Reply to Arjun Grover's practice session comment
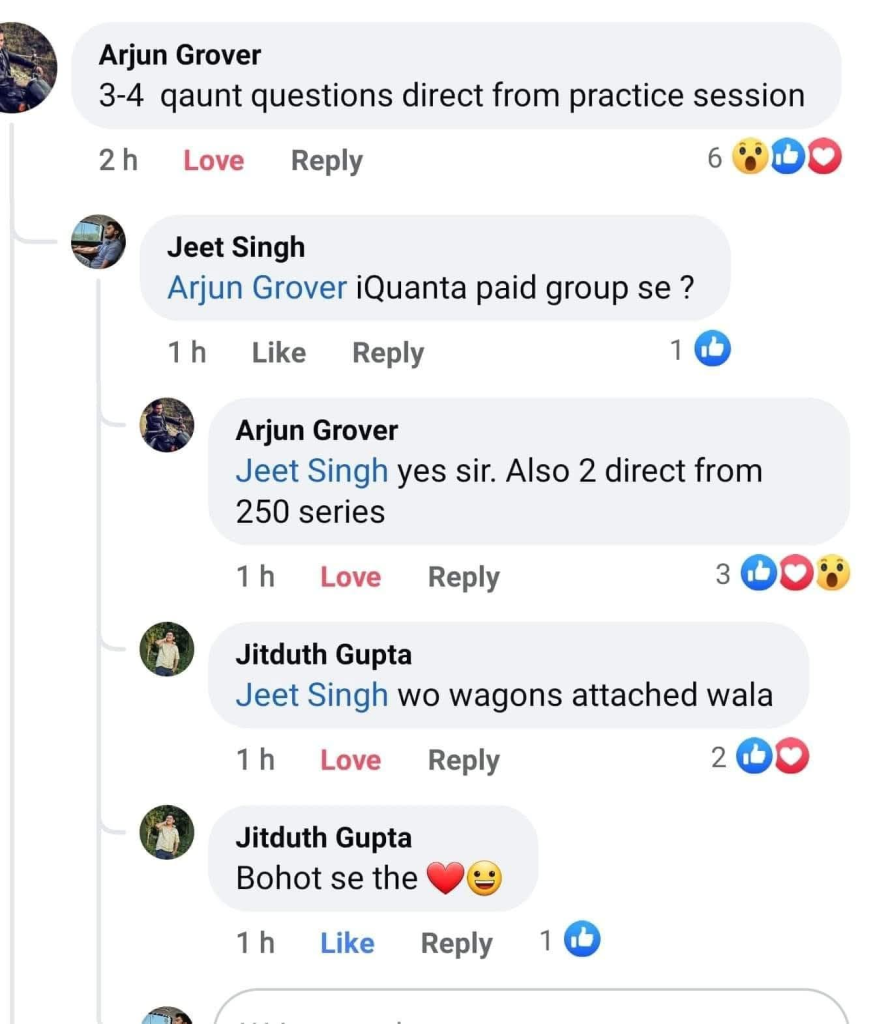This screenshot has width=877, height=1024. tap(326, 160)
